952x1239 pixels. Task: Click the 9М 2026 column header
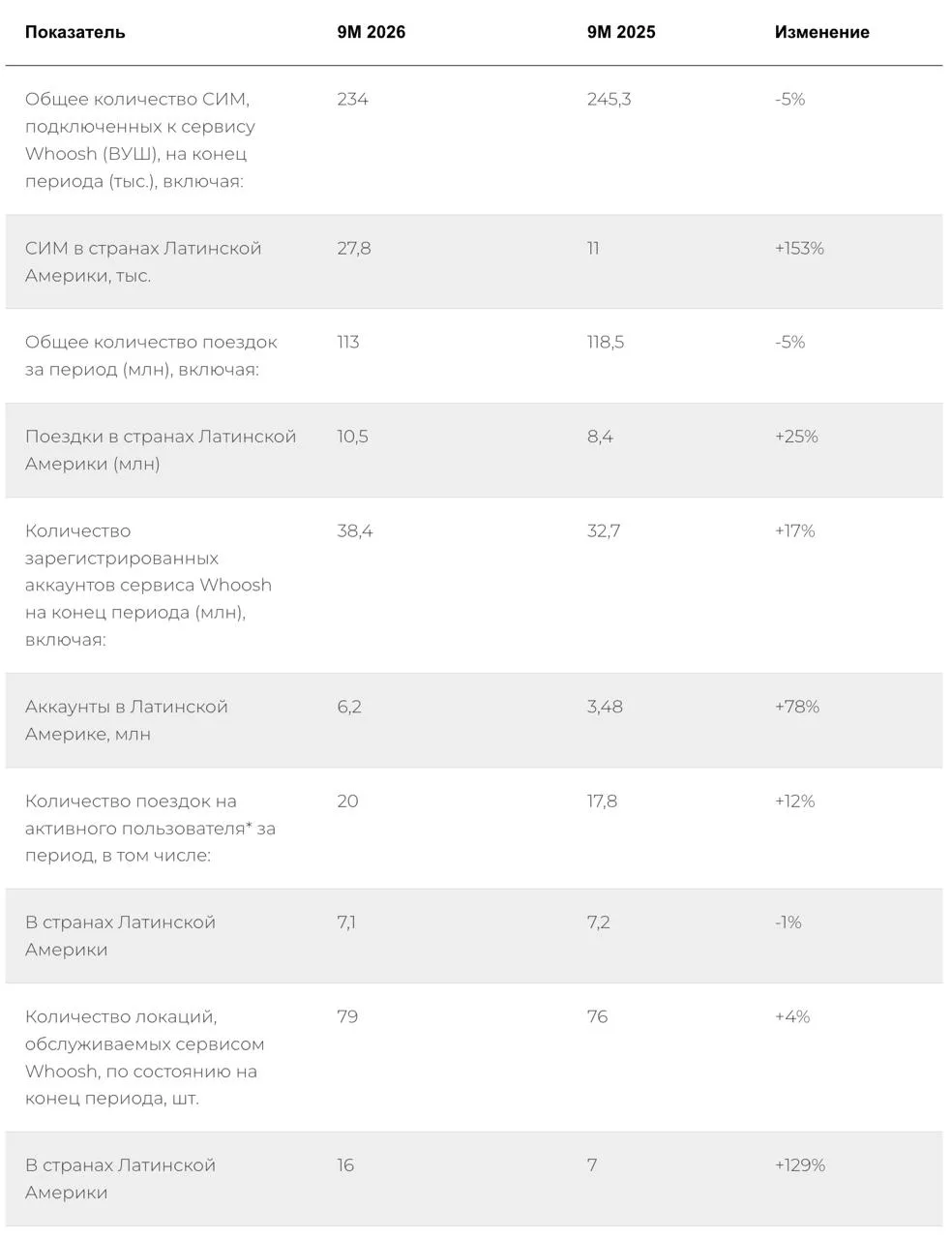point(372,32)
